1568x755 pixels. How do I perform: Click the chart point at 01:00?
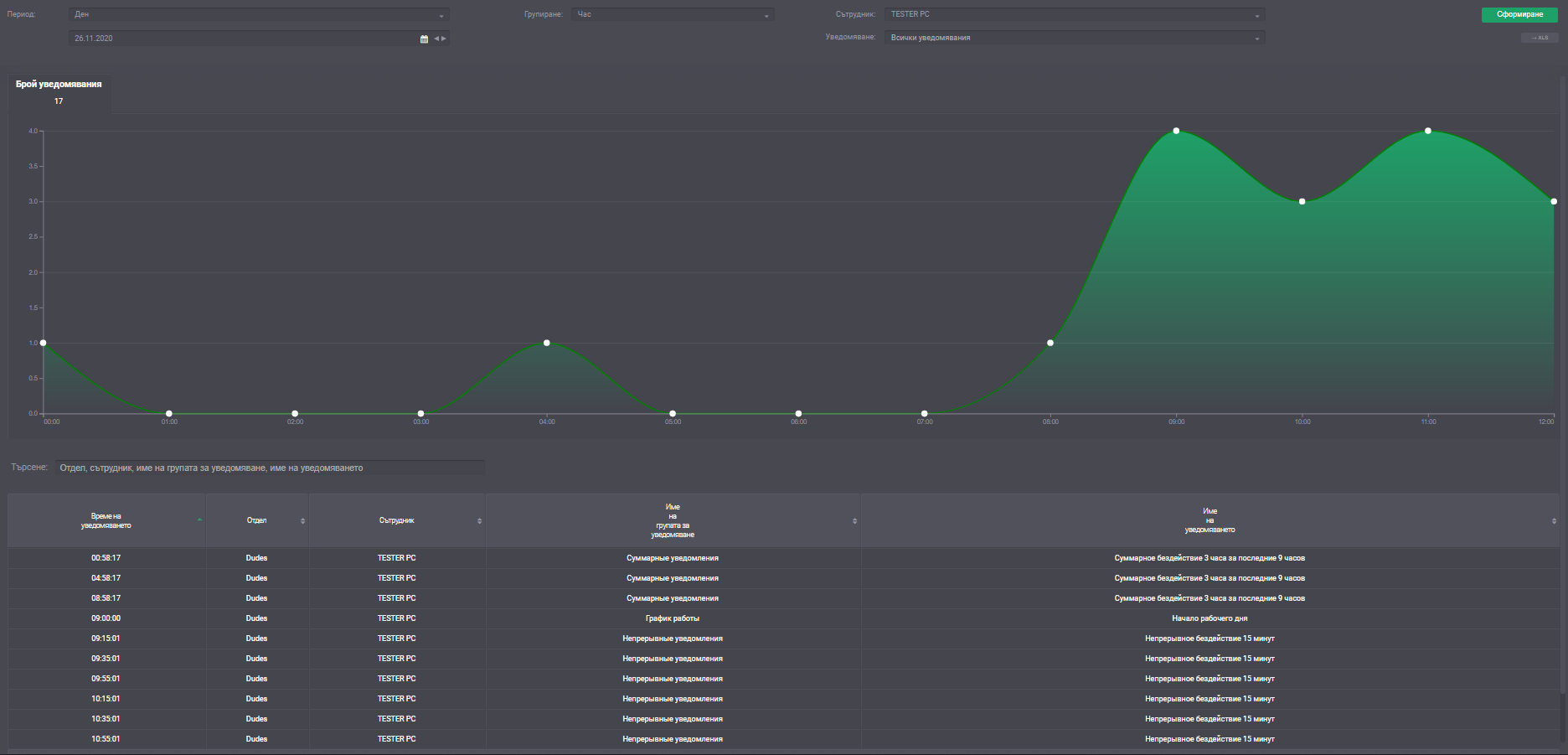169,413
